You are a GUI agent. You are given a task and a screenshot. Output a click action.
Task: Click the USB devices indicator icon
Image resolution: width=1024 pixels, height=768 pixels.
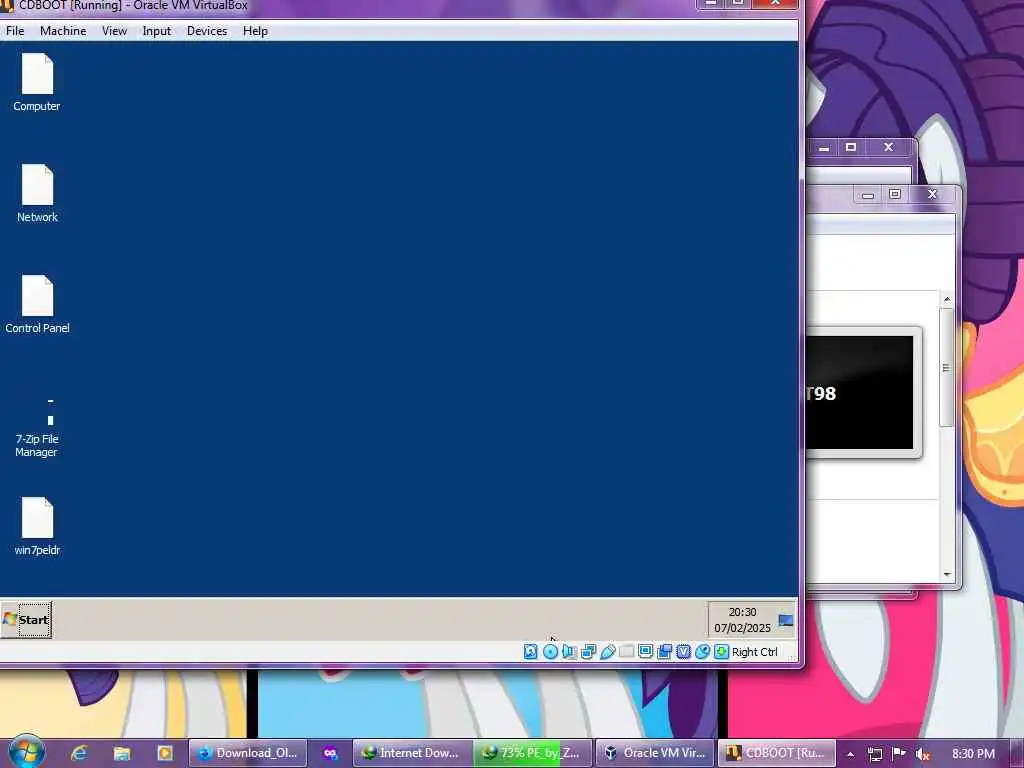607,652
